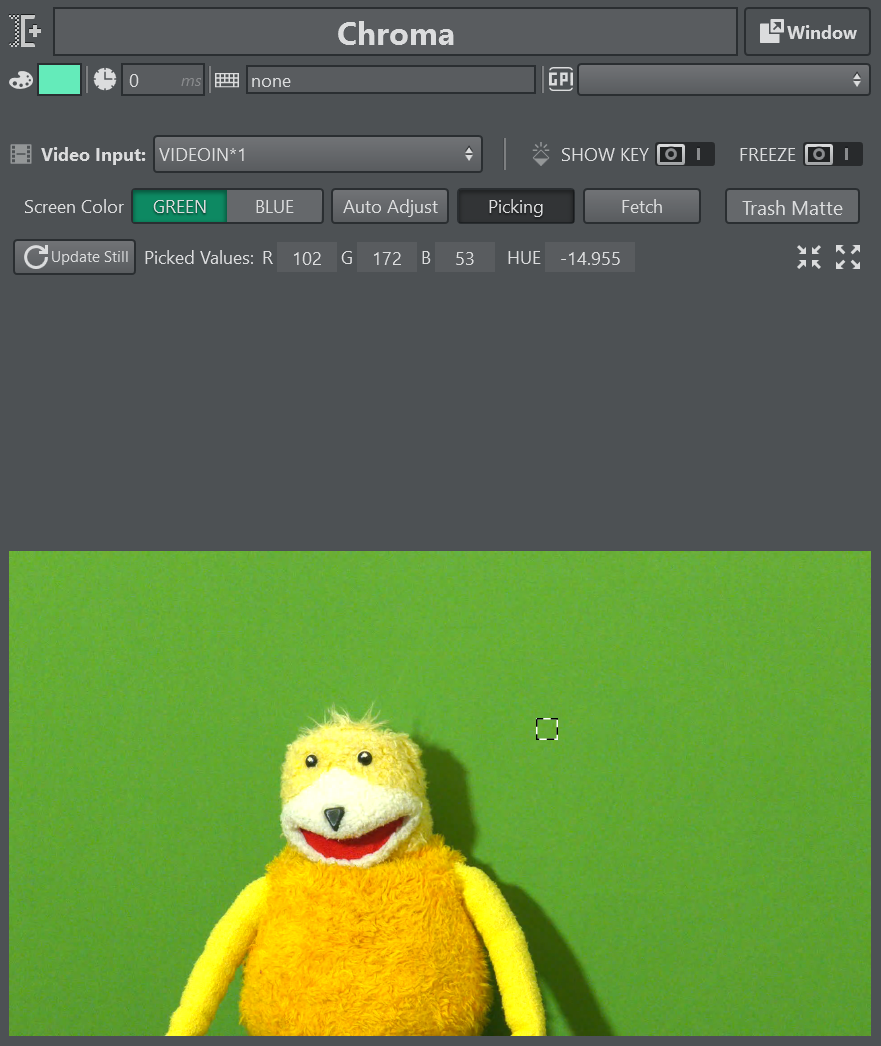Click the keyboard shortcut field showing none
Viewport: 881px width, 1046px height.
tap(390, 80)
